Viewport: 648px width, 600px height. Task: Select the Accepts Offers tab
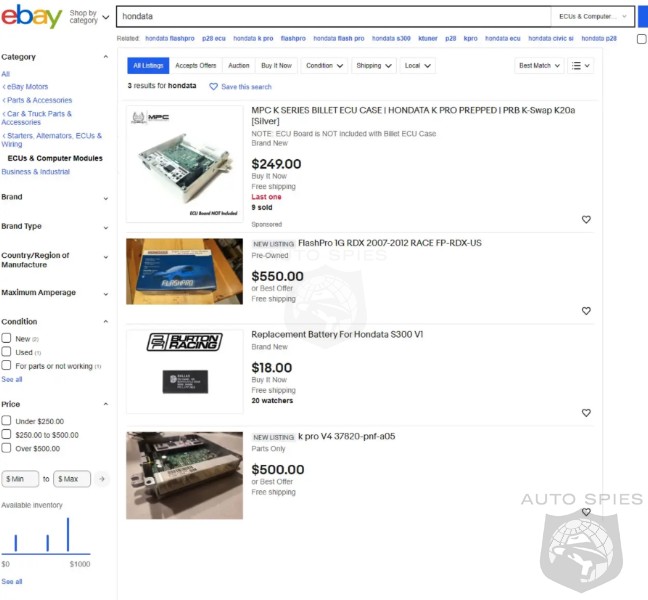(x=195, y=66)
